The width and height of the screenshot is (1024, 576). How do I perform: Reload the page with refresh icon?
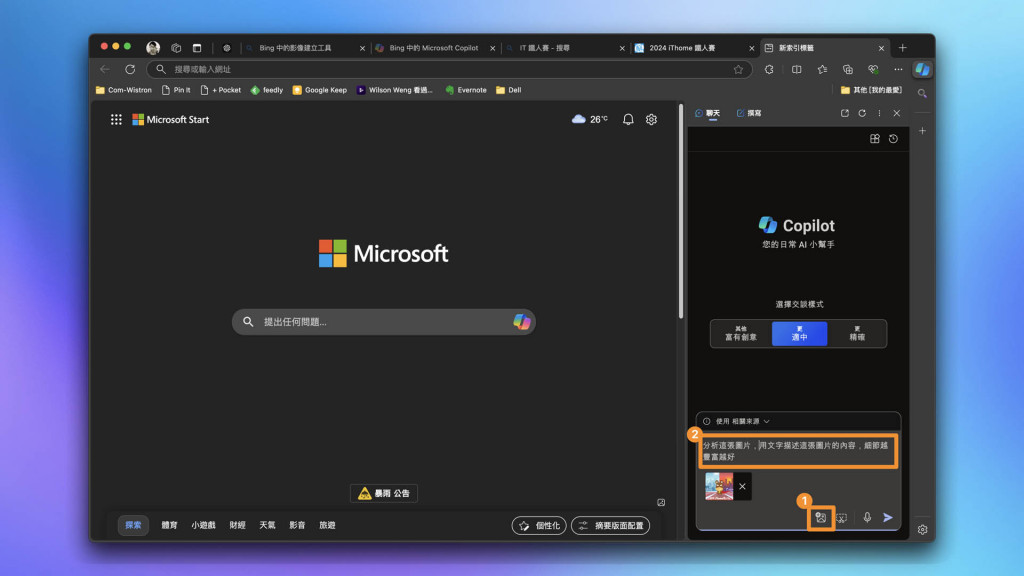(x=130, y=69)
